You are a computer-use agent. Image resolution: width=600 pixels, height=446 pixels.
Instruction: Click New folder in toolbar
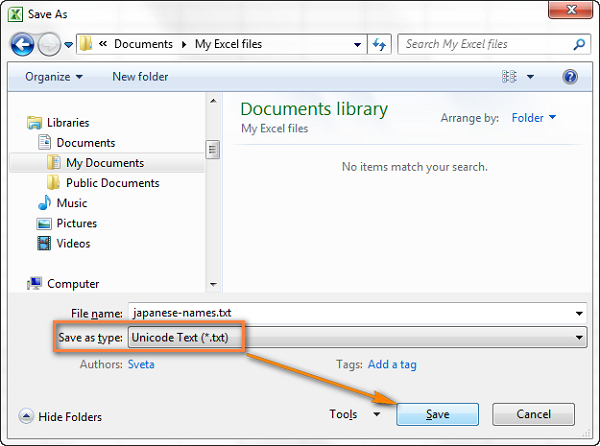138,77
